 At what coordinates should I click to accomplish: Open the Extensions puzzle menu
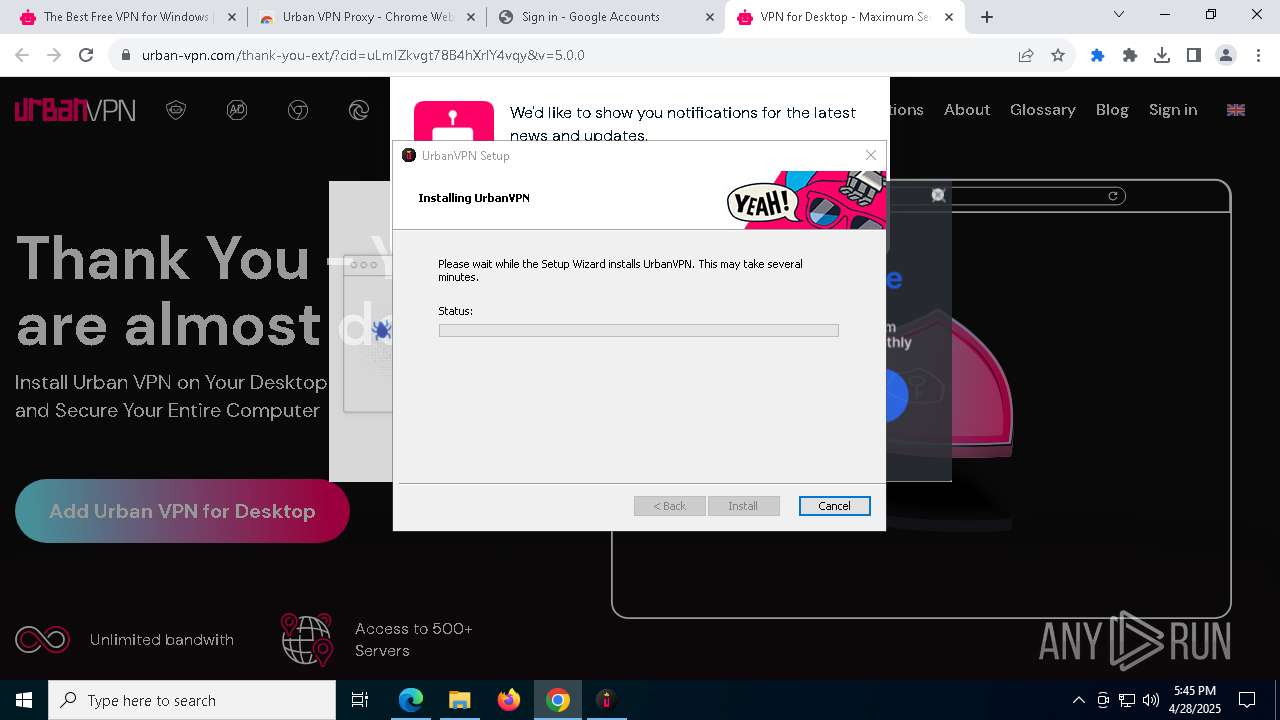1130,55
